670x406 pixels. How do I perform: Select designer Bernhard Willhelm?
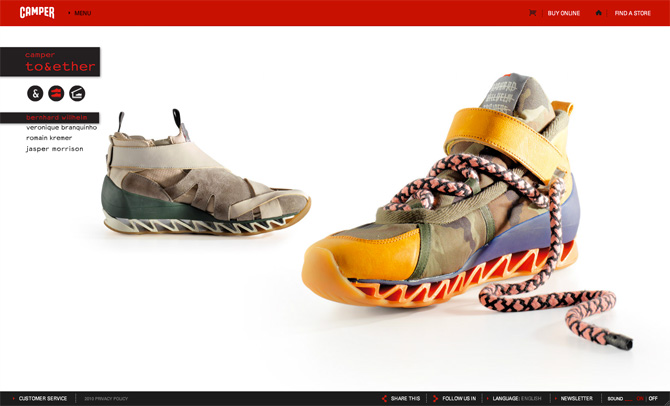tap(56, 117)
